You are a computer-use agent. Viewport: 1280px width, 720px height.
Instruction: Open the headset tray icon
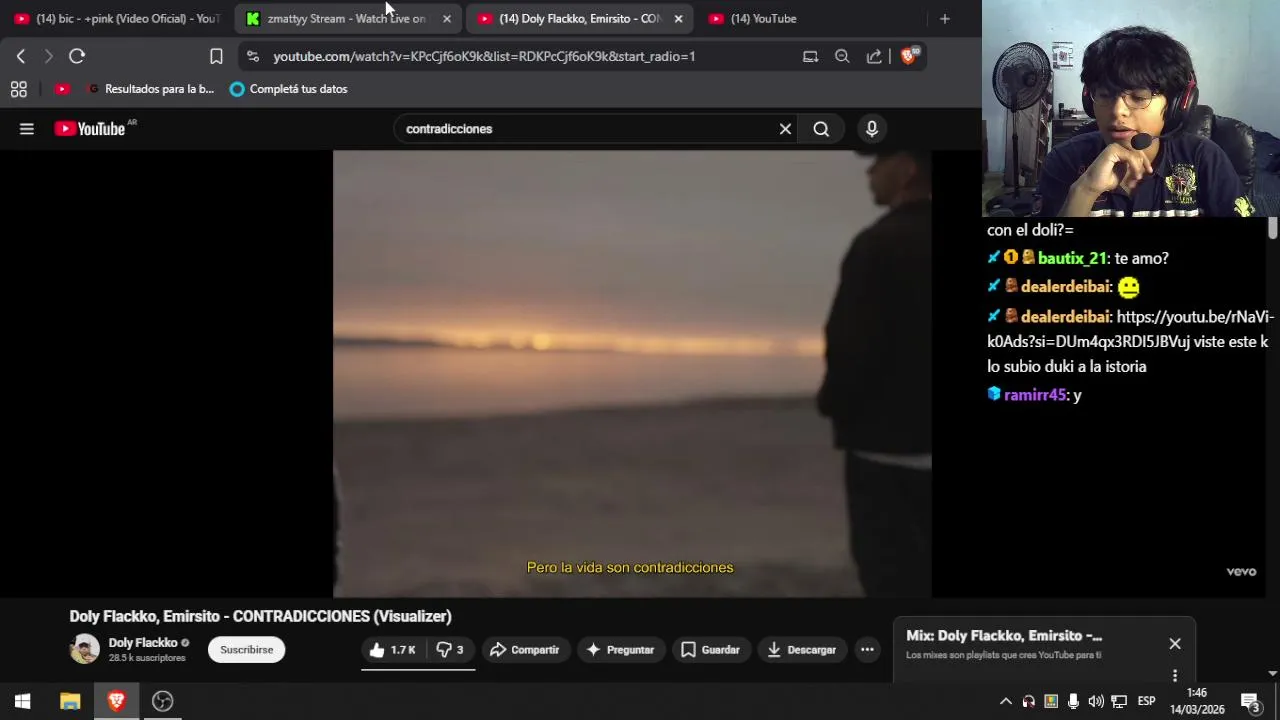tap(1029, 701)
